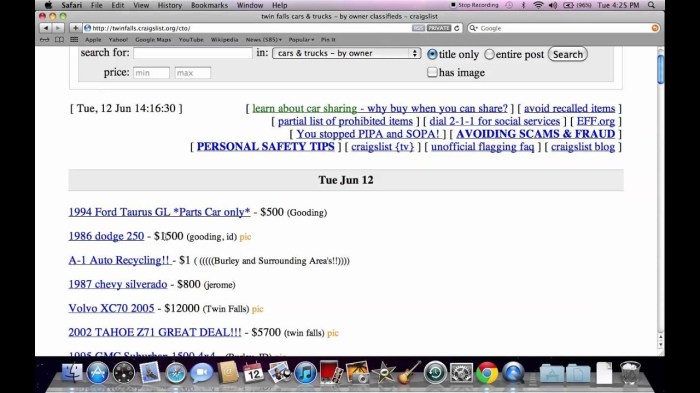Launch iTunes from the dock
700x393 pixels.
(305, 373)
